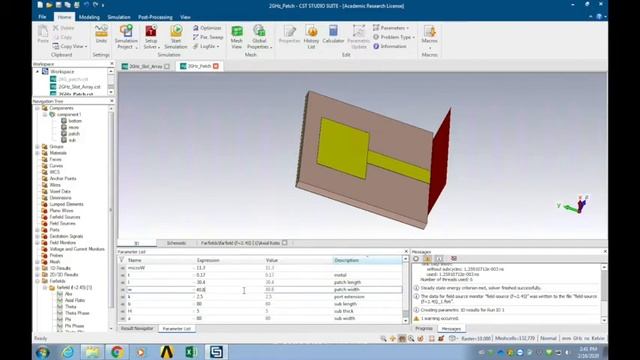Open Global Properties for mesh
640x360 pixels.
tap(259, 36)
